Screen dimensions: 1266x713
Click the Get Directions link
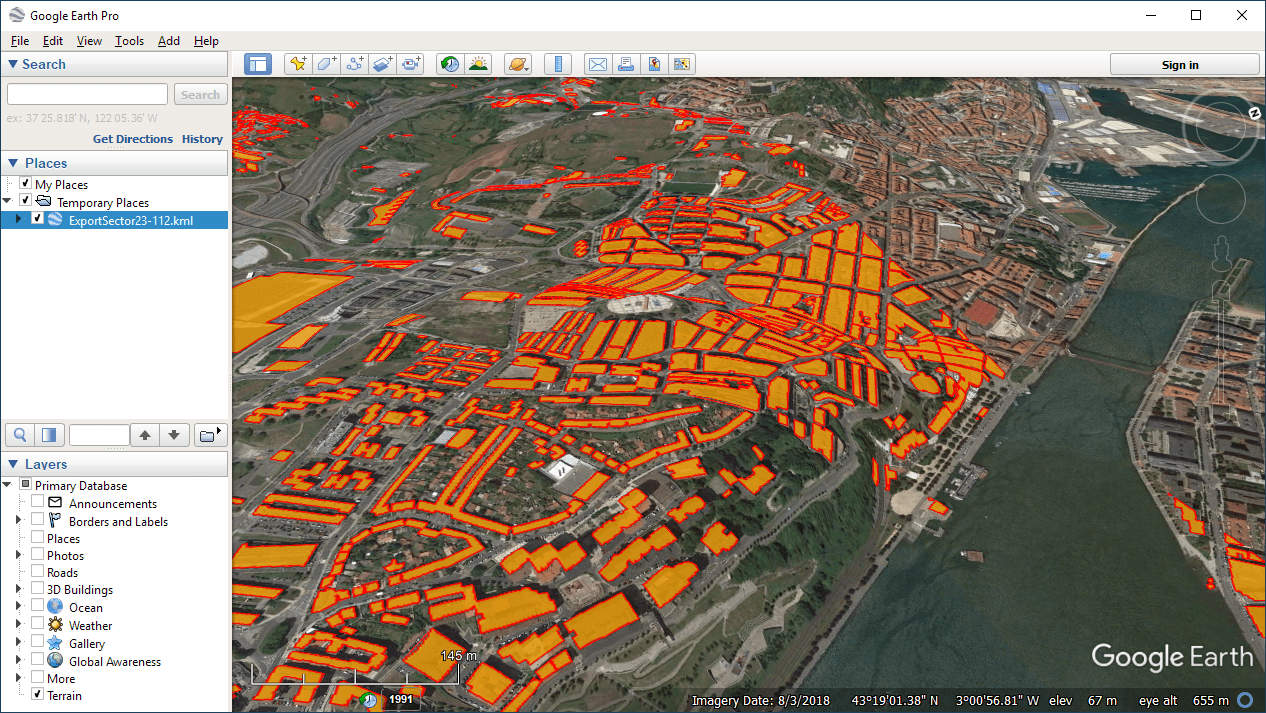point(133,139)
